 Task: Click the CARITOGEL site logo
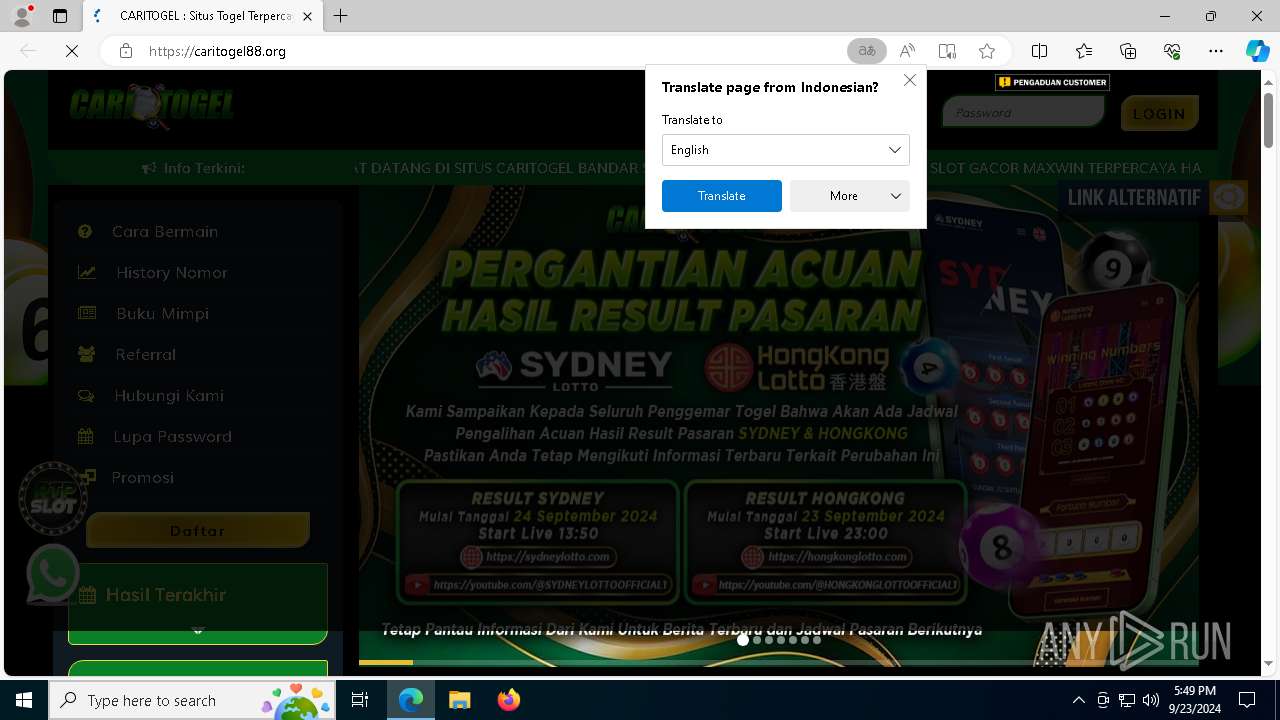point(152,105)
